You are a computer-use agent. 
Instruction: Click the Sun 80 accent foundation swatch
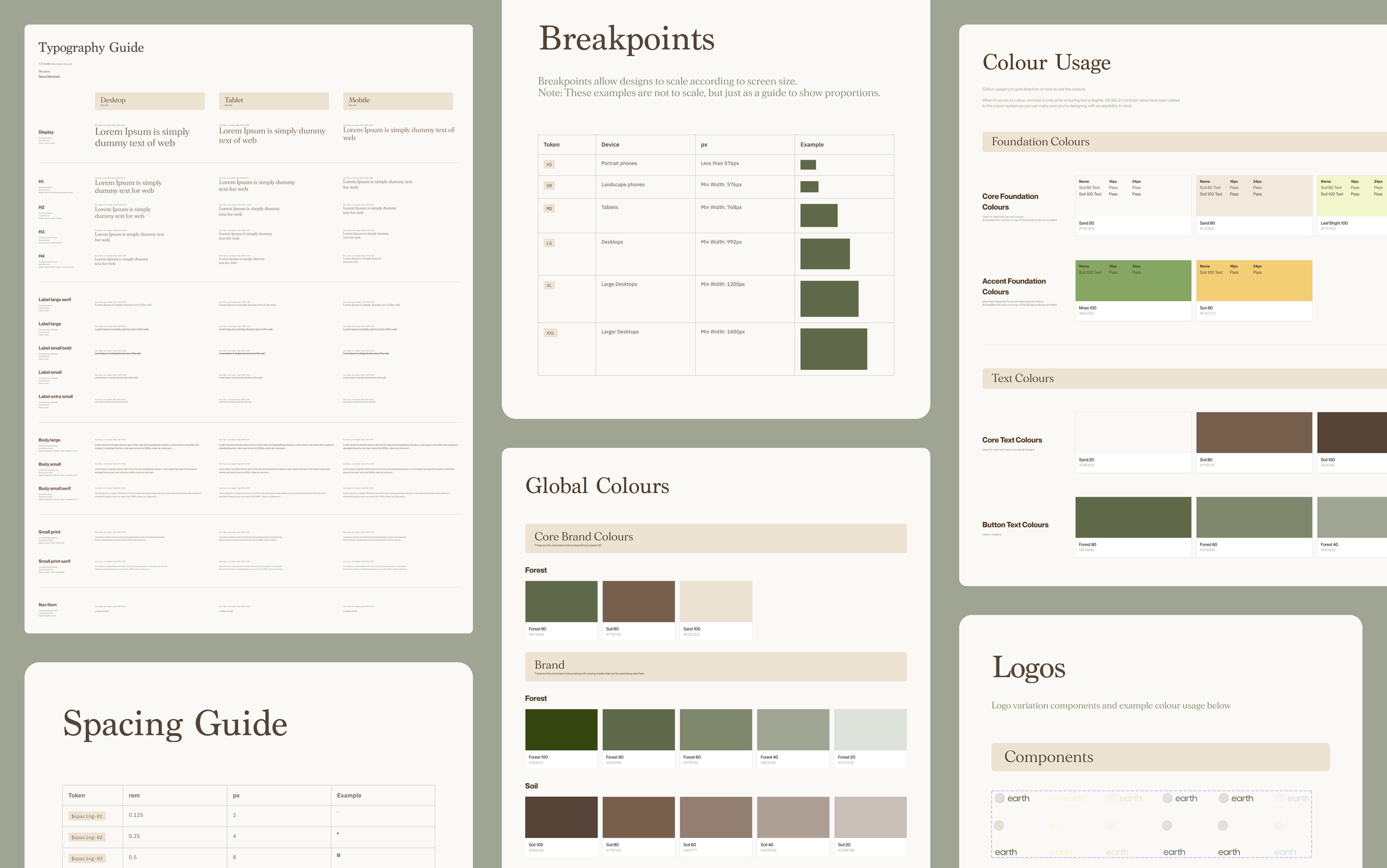pyautogui.click(x=1254, y=290)
